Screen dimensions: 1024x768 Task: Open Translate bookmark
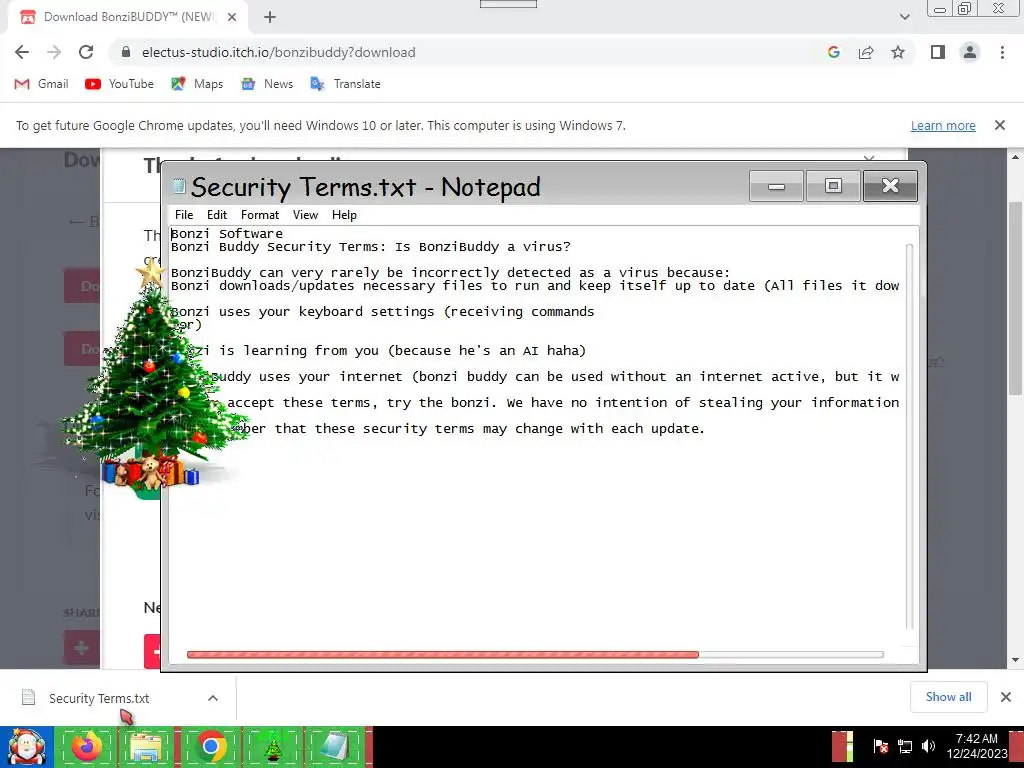point(345,84)
